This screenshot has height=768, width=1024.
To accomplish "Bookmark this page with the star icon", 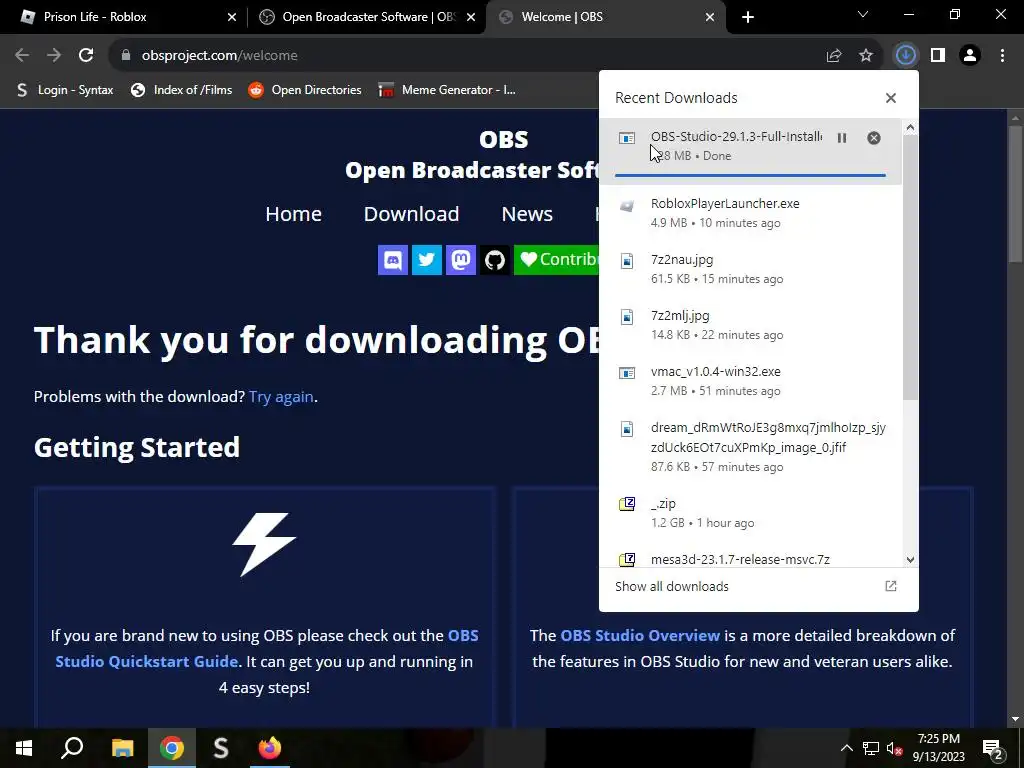I will pyautogui.click(x=866, y=56).
